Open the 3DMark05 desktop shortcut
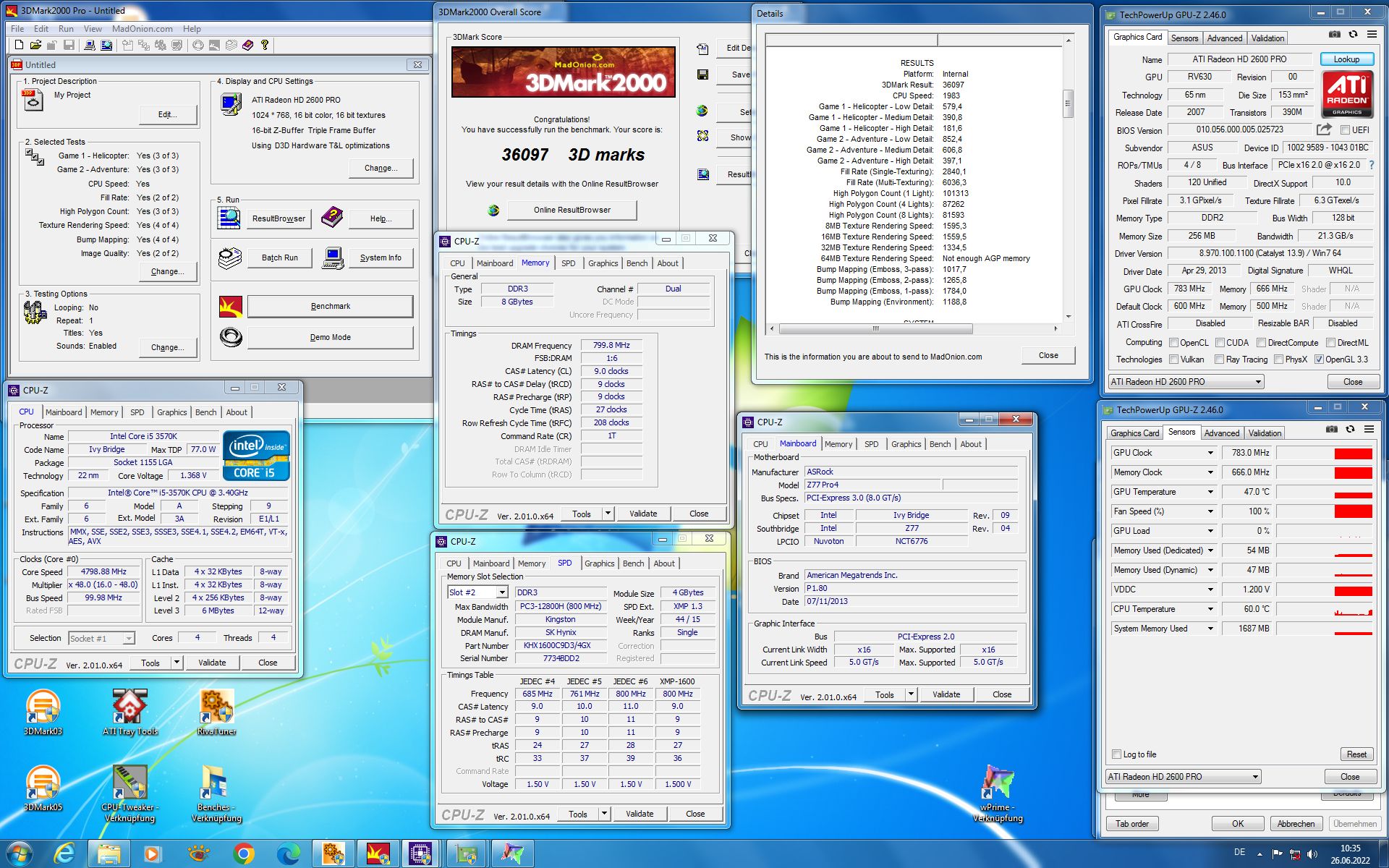Image resolution: width=1389 pixels, height=868 pixels. [43, 788]
